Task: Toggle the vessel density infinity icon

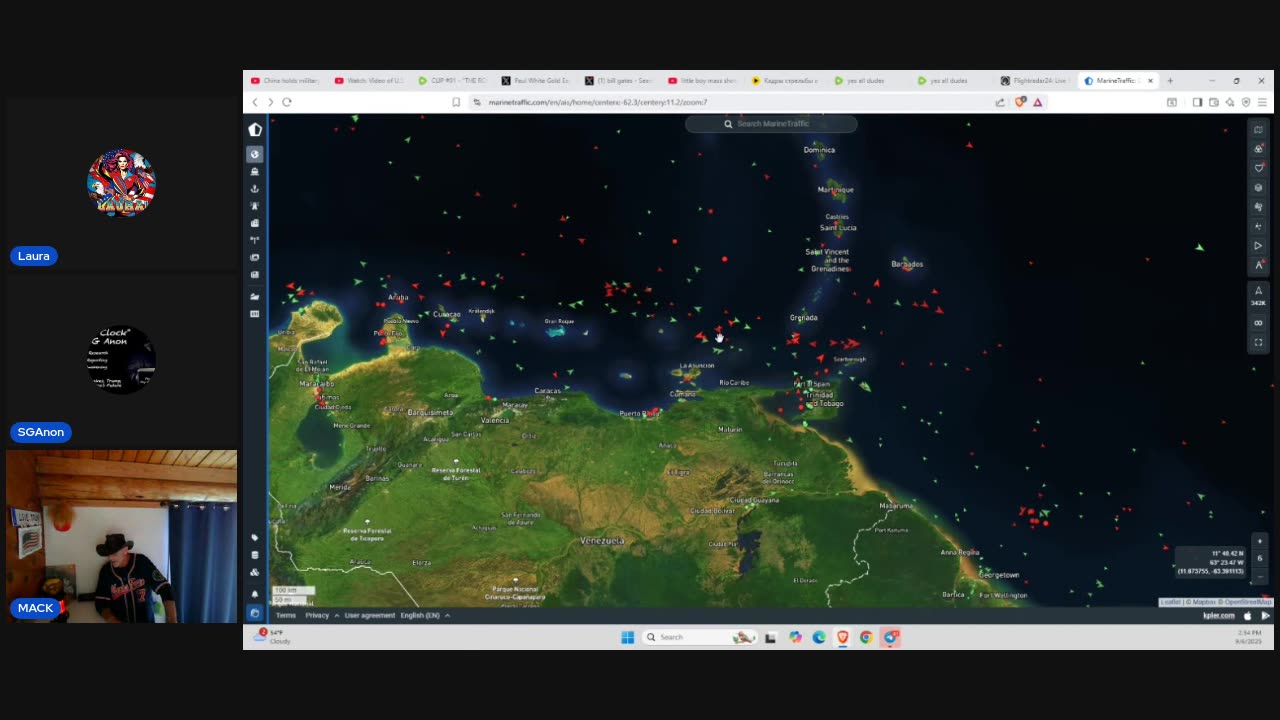Action: pos(1258,323)
